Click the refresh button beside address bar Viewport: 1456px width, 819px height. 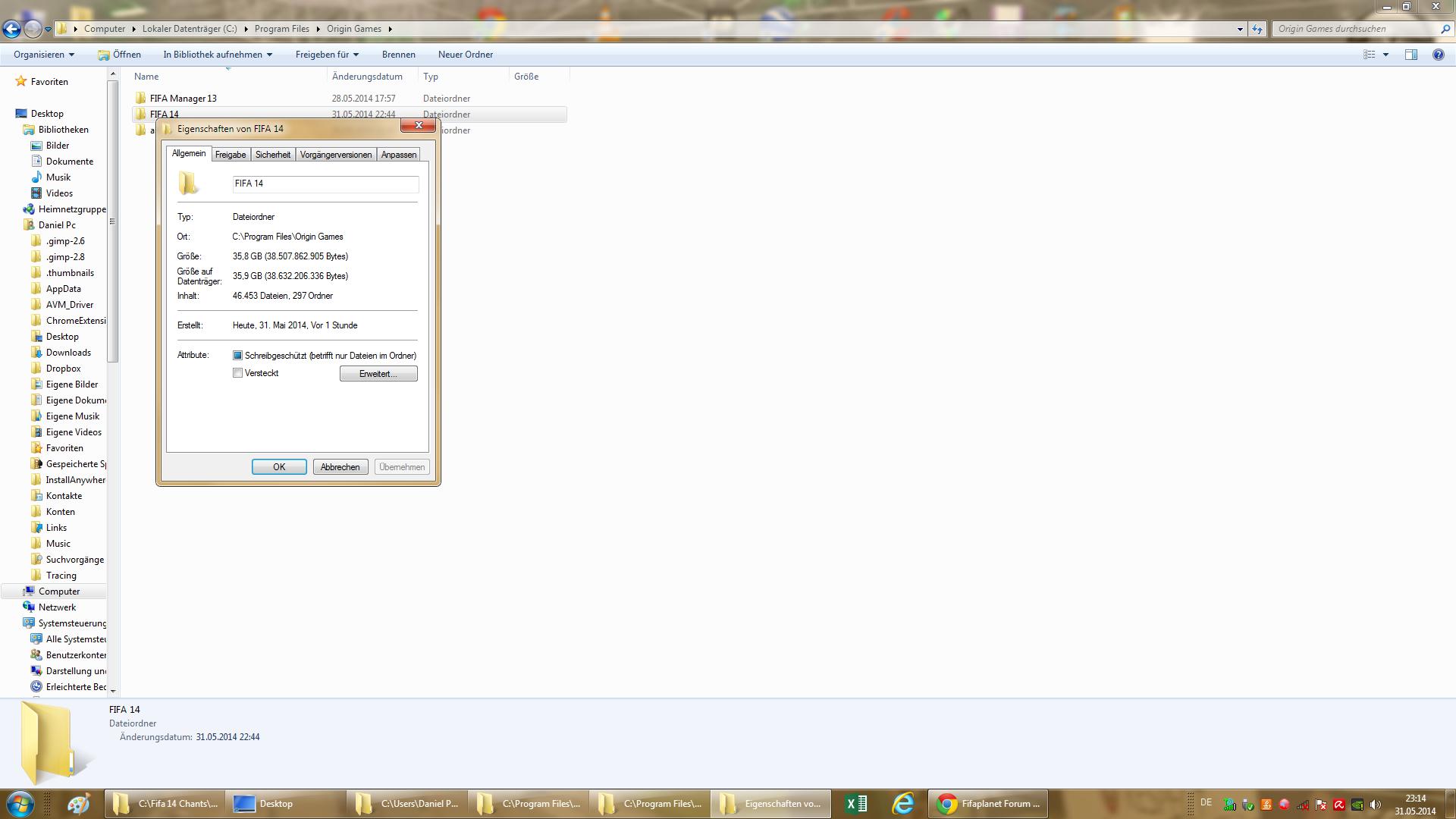point(1257,29)
